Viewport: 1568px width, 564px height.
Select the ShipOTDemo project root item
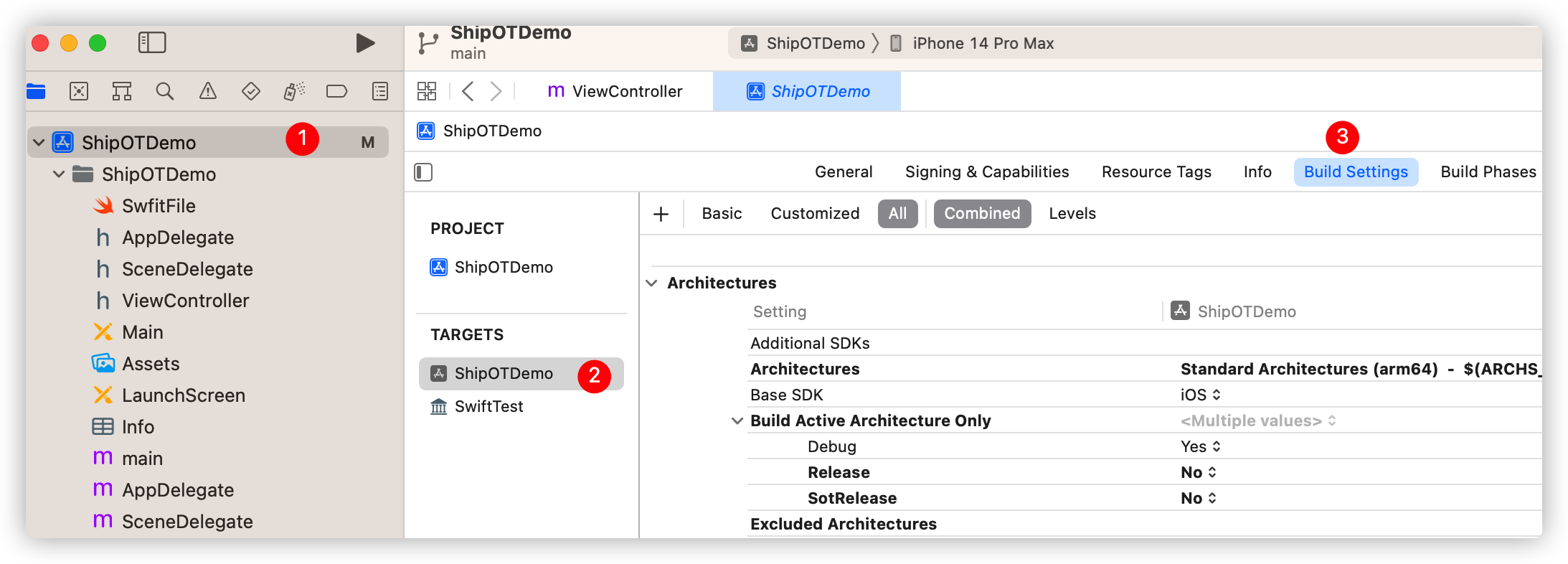(209, 142)
